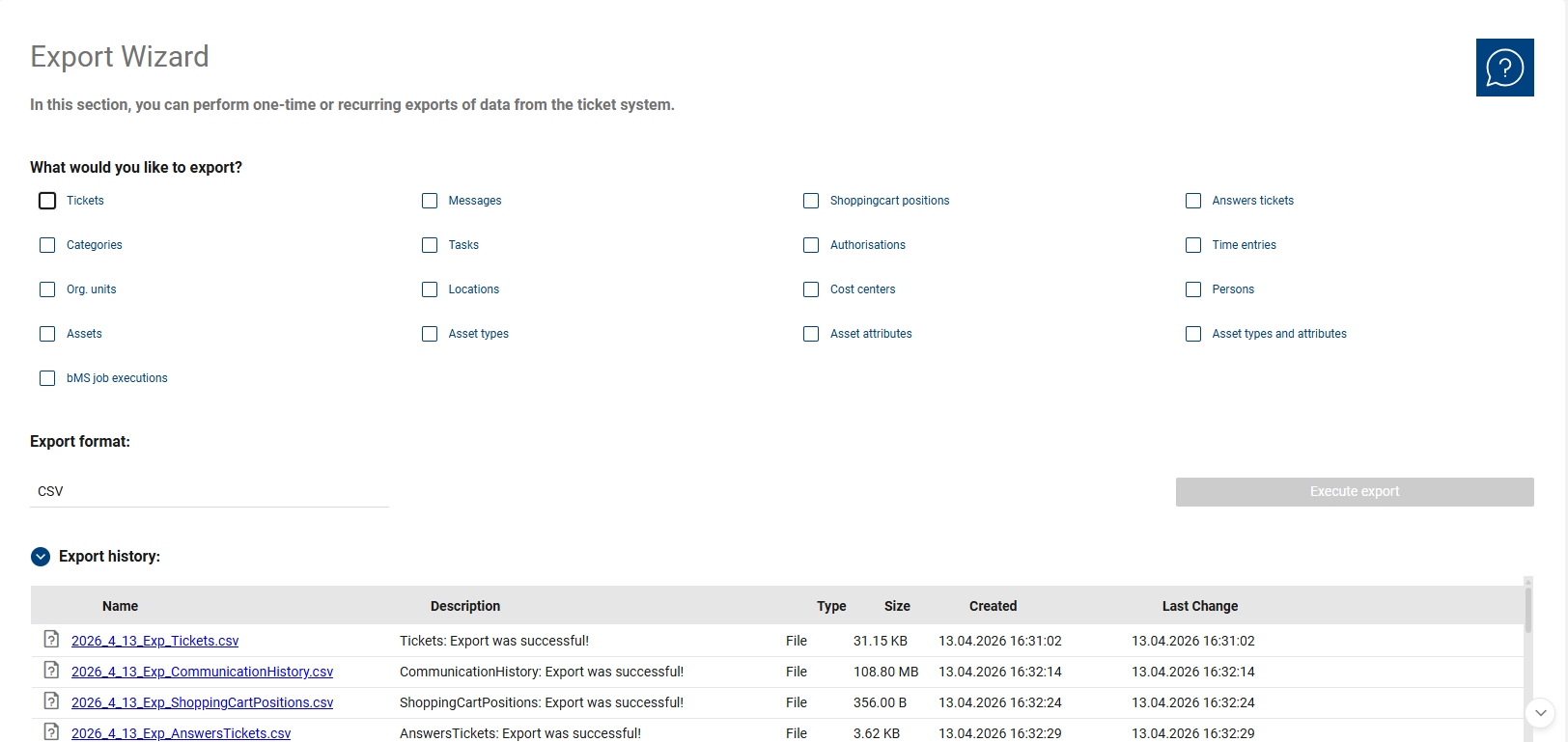
Task: Tick the Persons checkbox
Action: [x=1193, y=289]
